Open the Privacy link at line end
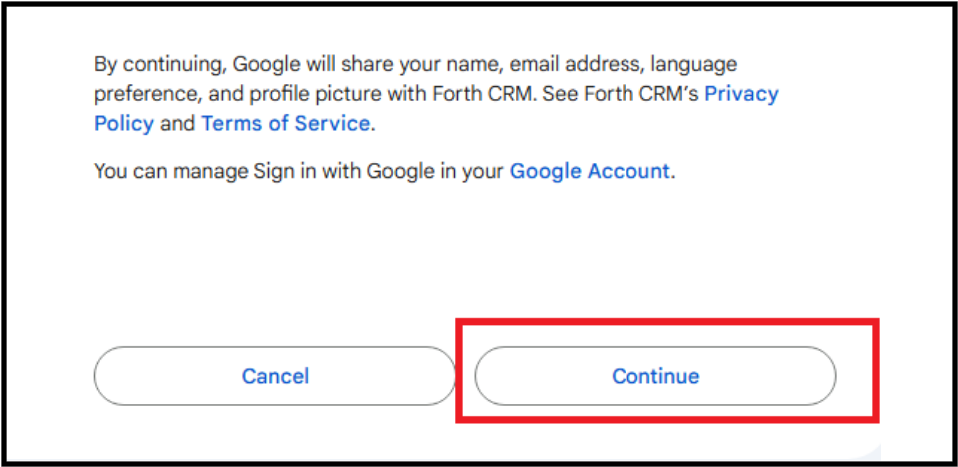This screenshot has width=958, height=467. pyautogui.click(x=741, y=94)
